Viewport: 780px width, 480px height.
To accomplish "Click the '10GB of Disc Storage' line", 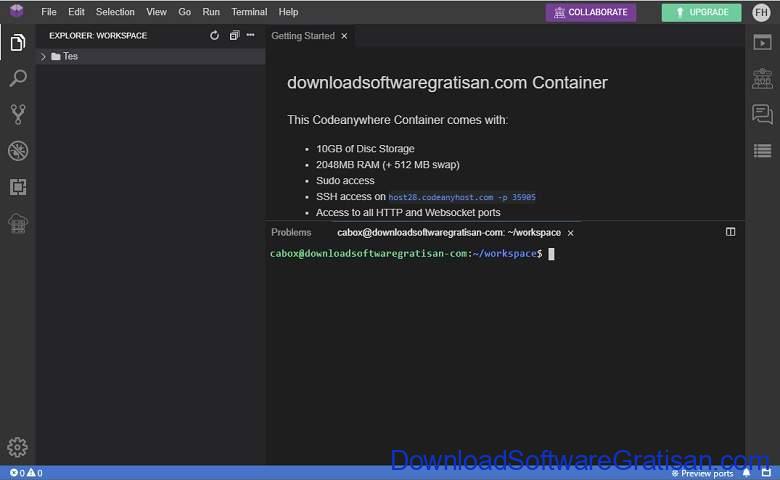I will pyautogui.click(x=365, y=148).
